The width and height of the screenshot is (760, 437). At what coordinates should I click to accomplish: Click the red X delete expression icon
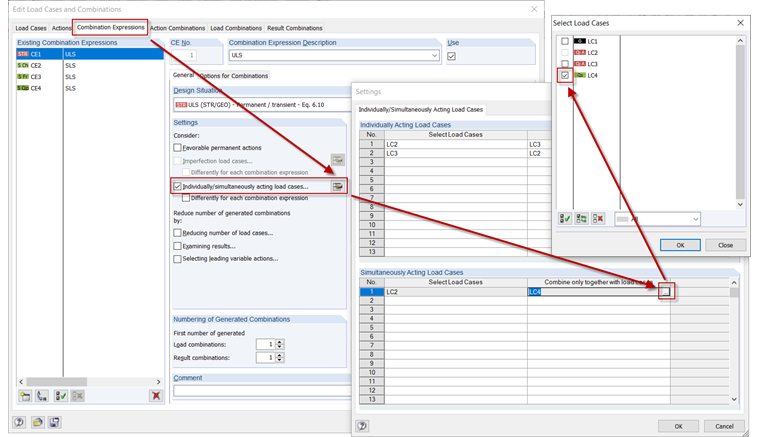156,396
